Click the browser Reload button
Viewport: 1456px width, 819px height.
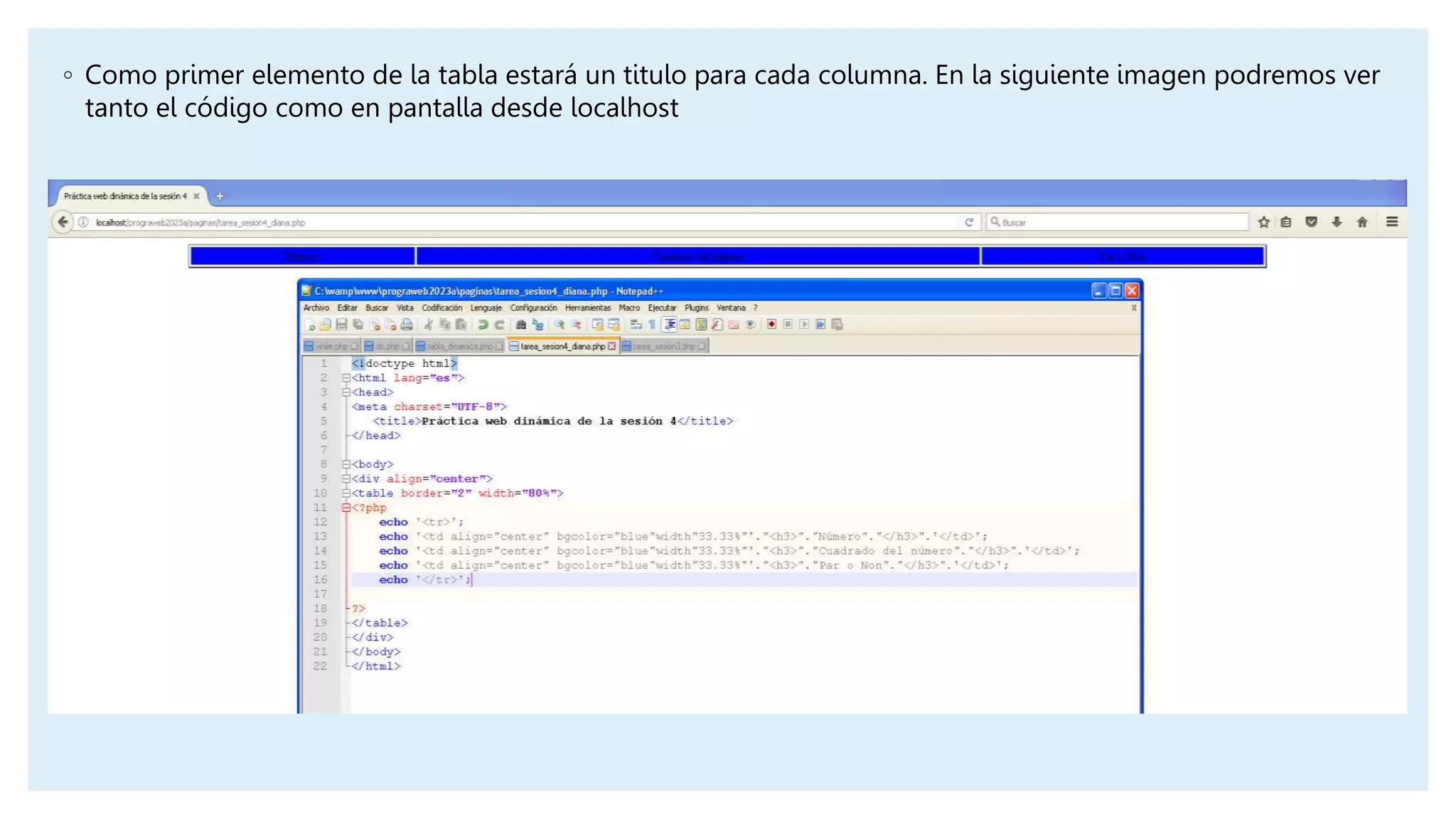click(969, 223)
